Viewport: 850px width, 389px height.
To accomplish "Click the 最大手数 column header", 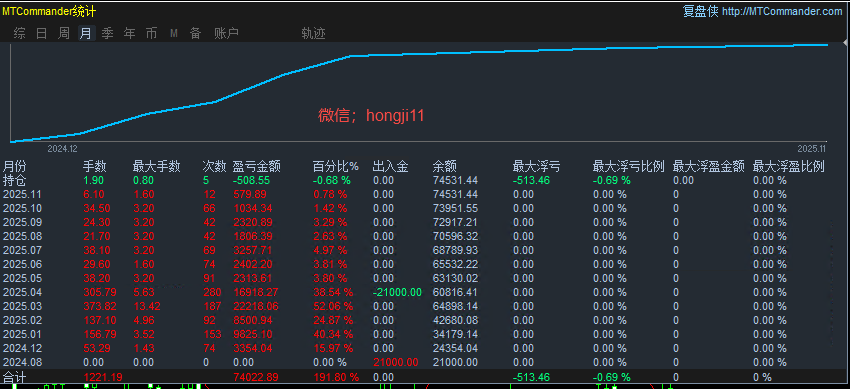I will pyautogui.click(x=157, y=166).
